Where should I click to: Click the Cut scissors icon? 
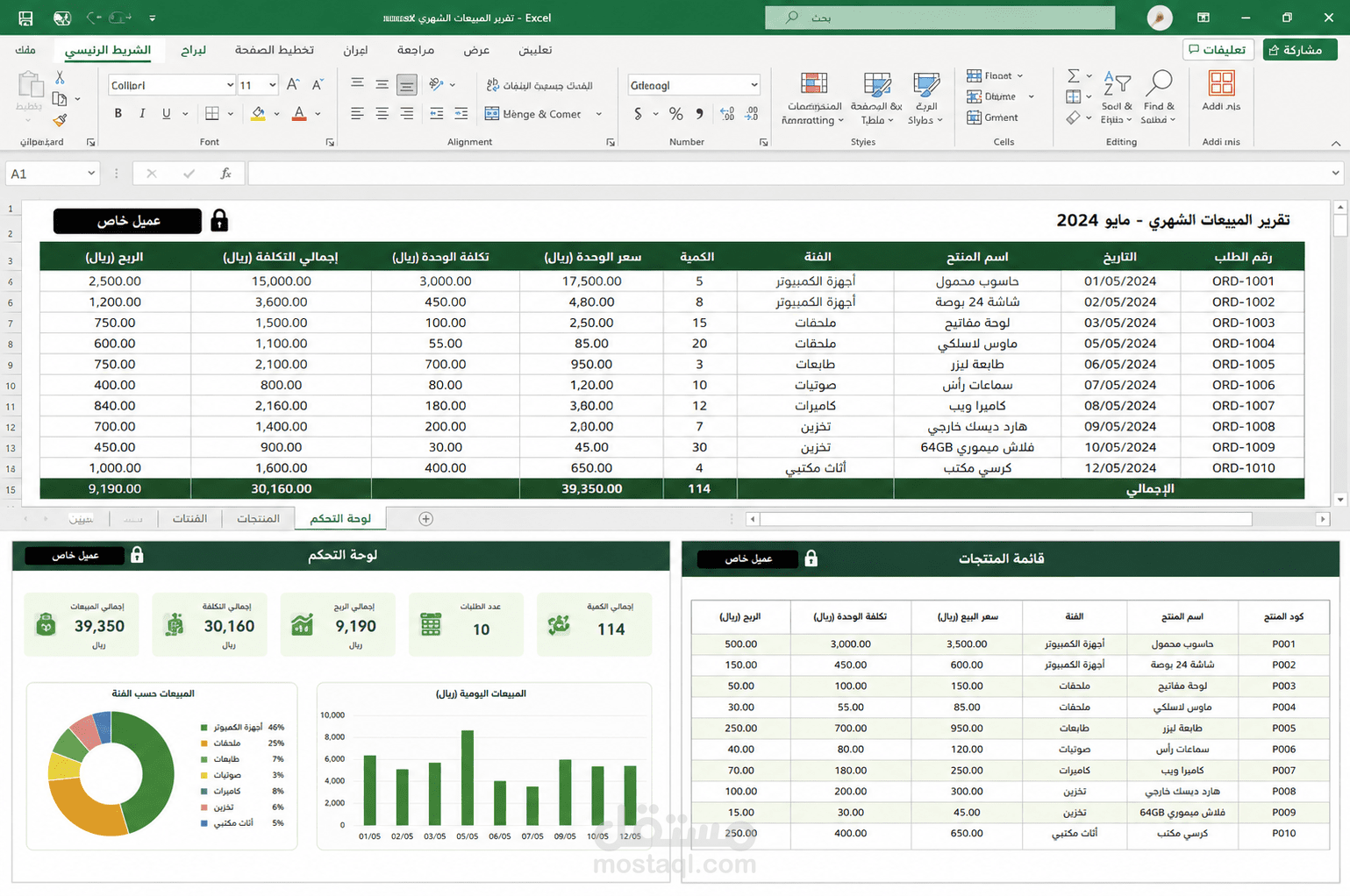(x=60, y=78)
